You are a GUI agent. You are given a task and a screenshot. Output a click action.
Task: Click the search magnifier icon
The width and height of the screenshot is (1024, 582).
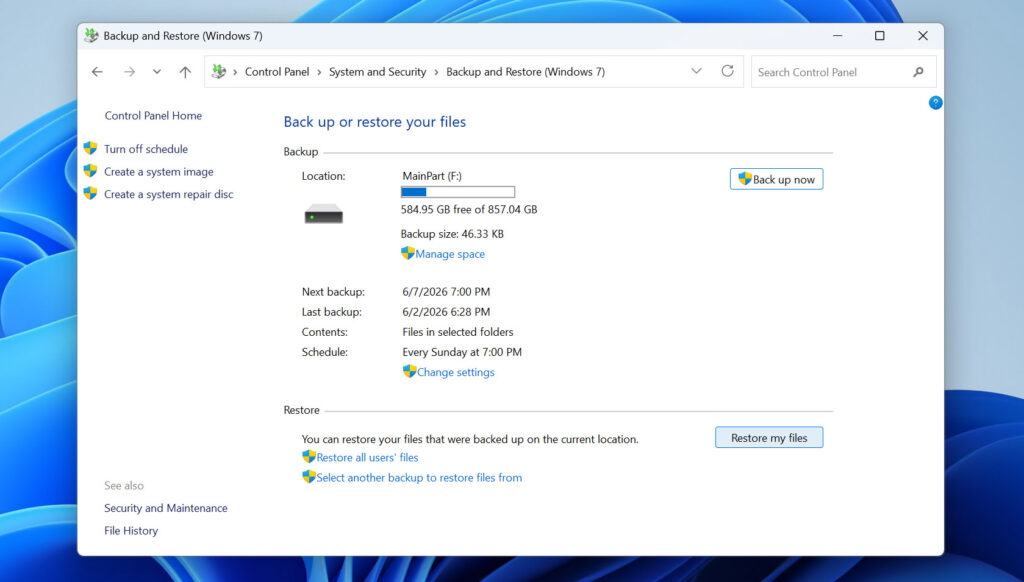918,72
